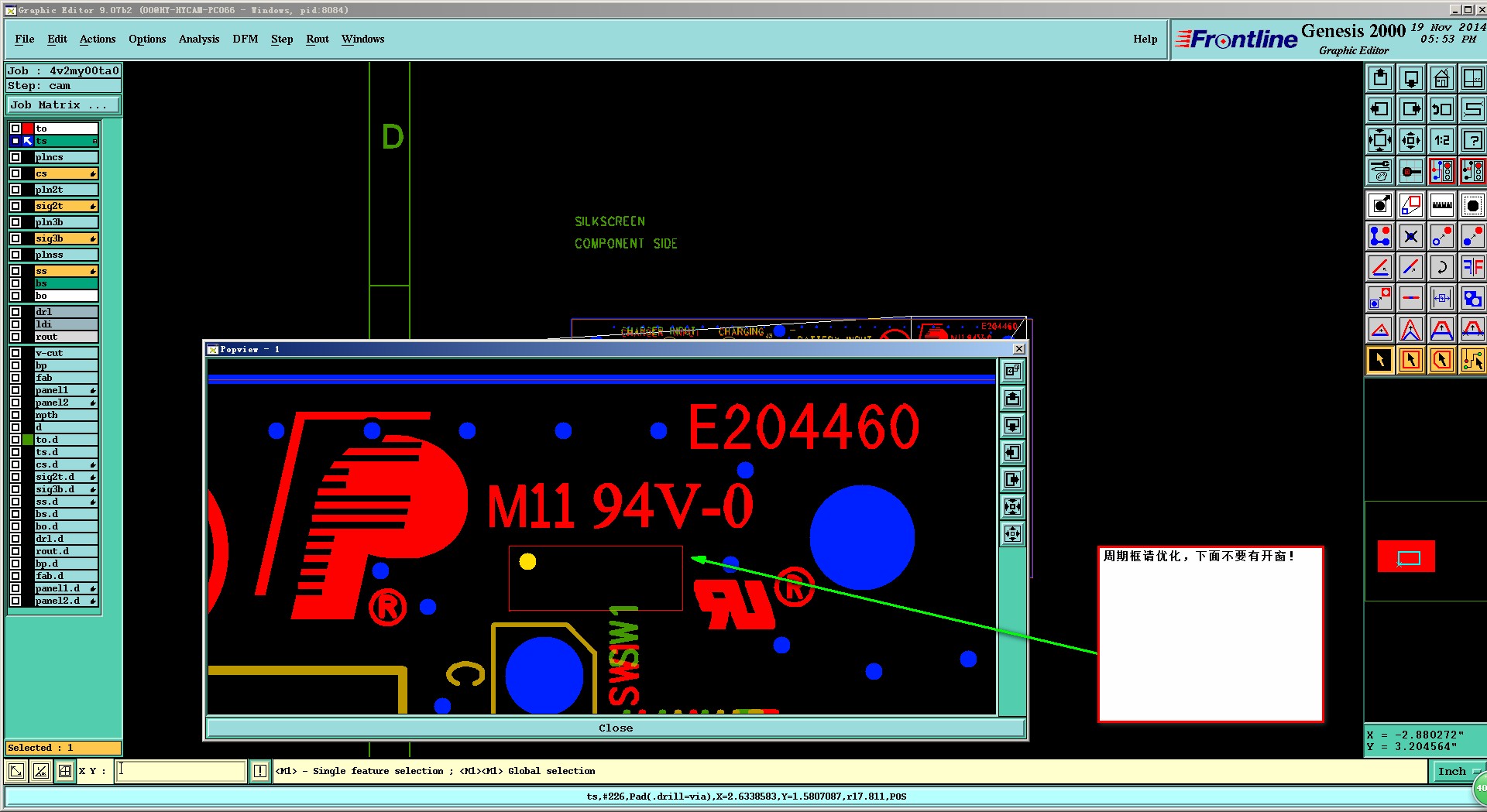
Task: Click the Close button in Popview
Action: (616, 728)
